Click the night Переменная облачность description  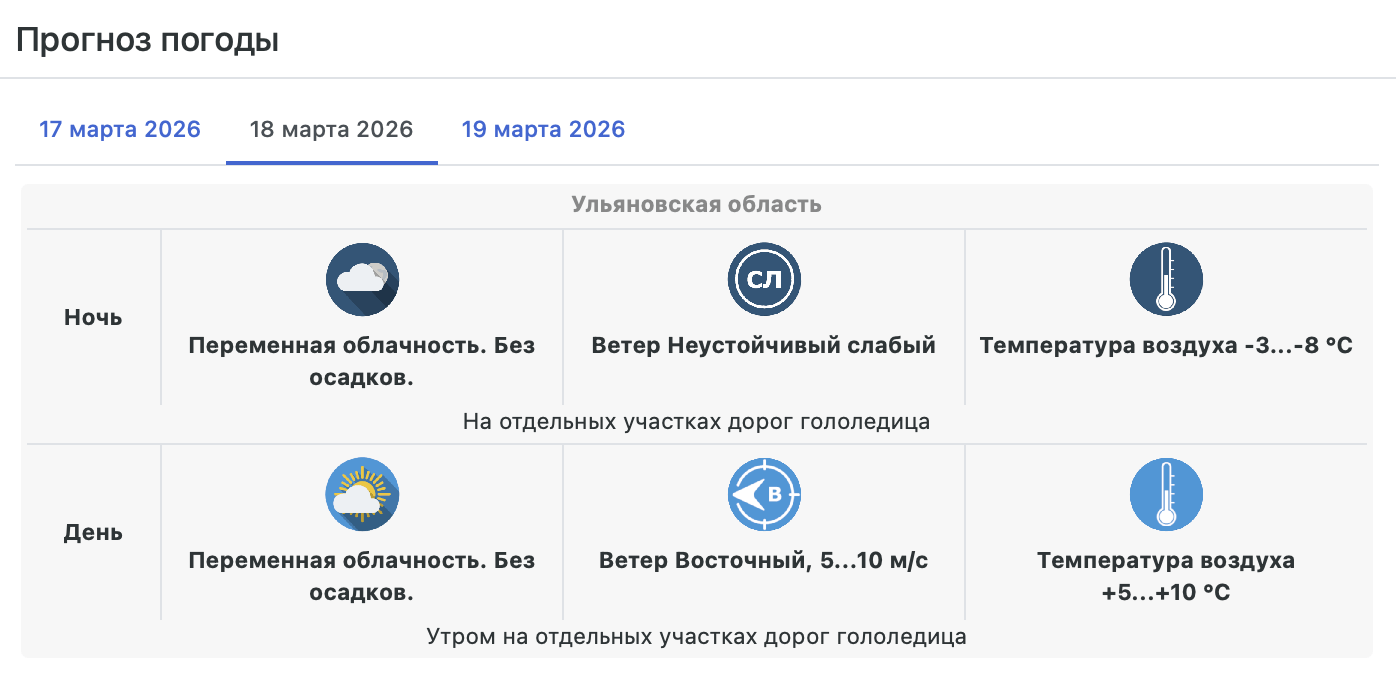click(x=362, y=361)
